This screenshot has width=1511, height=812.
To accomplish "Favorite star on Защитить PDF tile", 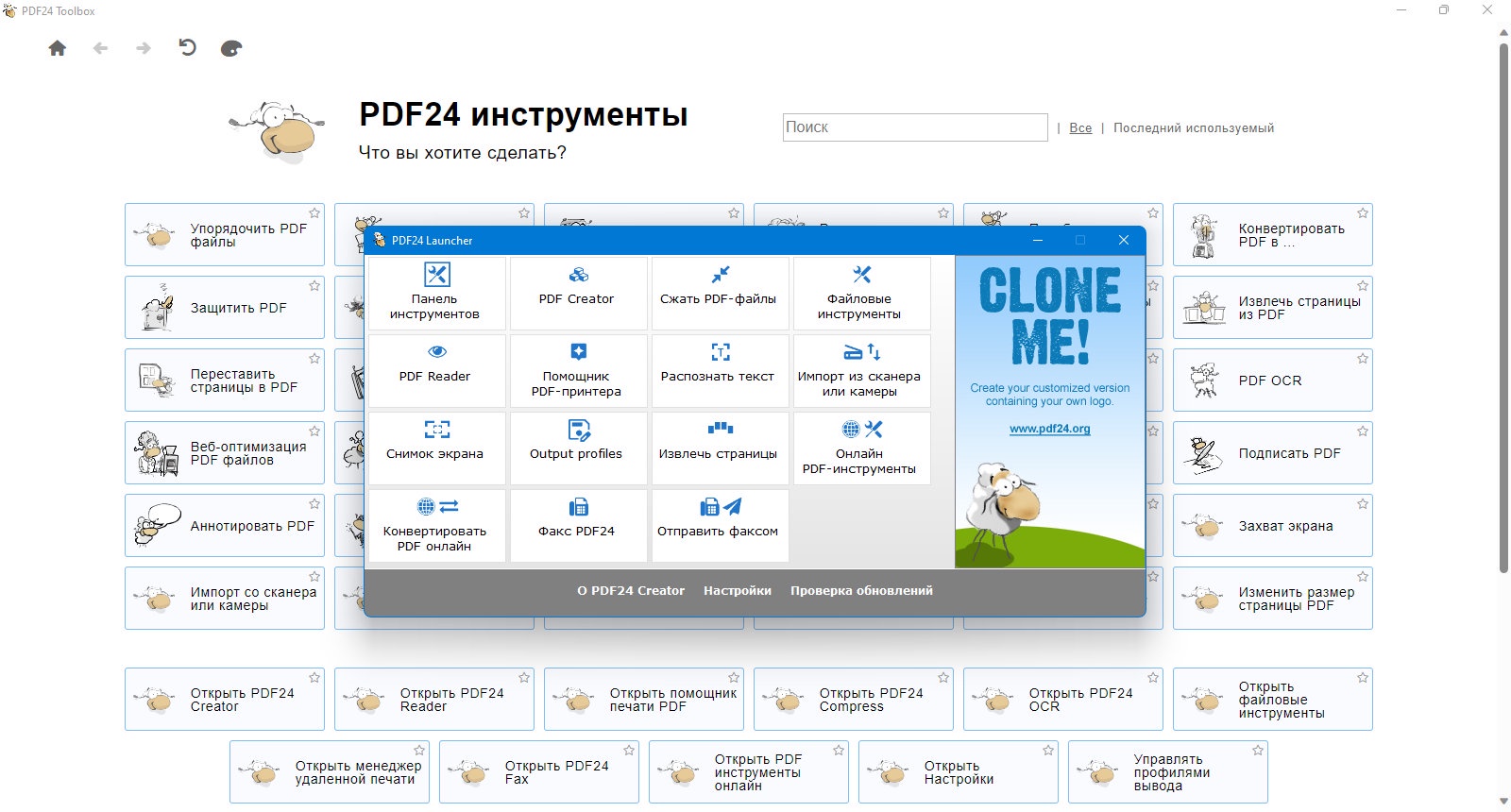I will [x=314, y=286].
